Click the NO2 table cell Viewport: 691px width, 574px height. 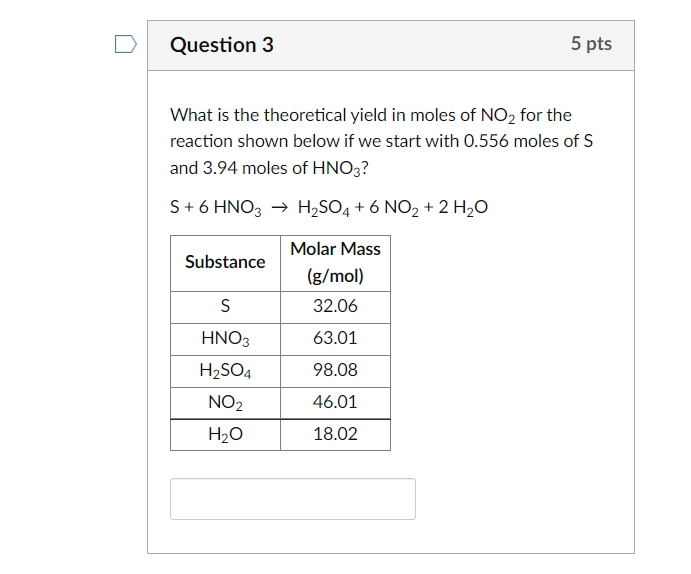(225, 403)
